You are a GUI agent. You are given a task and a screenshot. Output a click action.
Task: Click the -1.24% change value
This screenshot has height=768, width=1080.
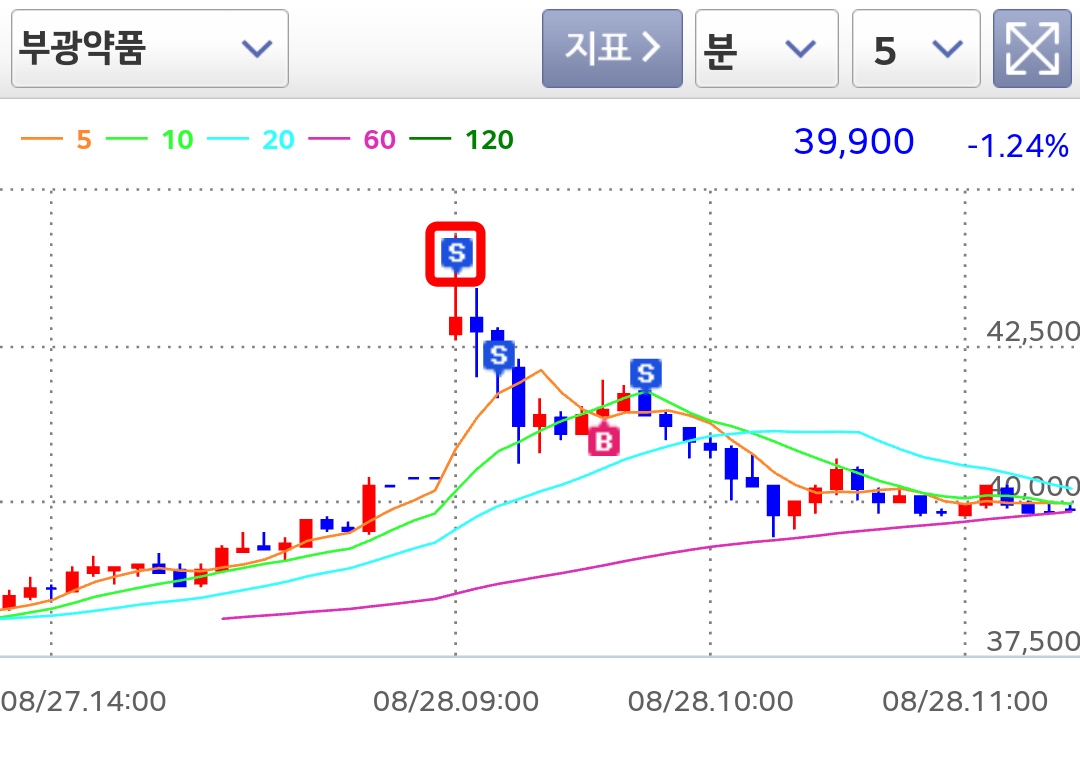pos(1018,145)
